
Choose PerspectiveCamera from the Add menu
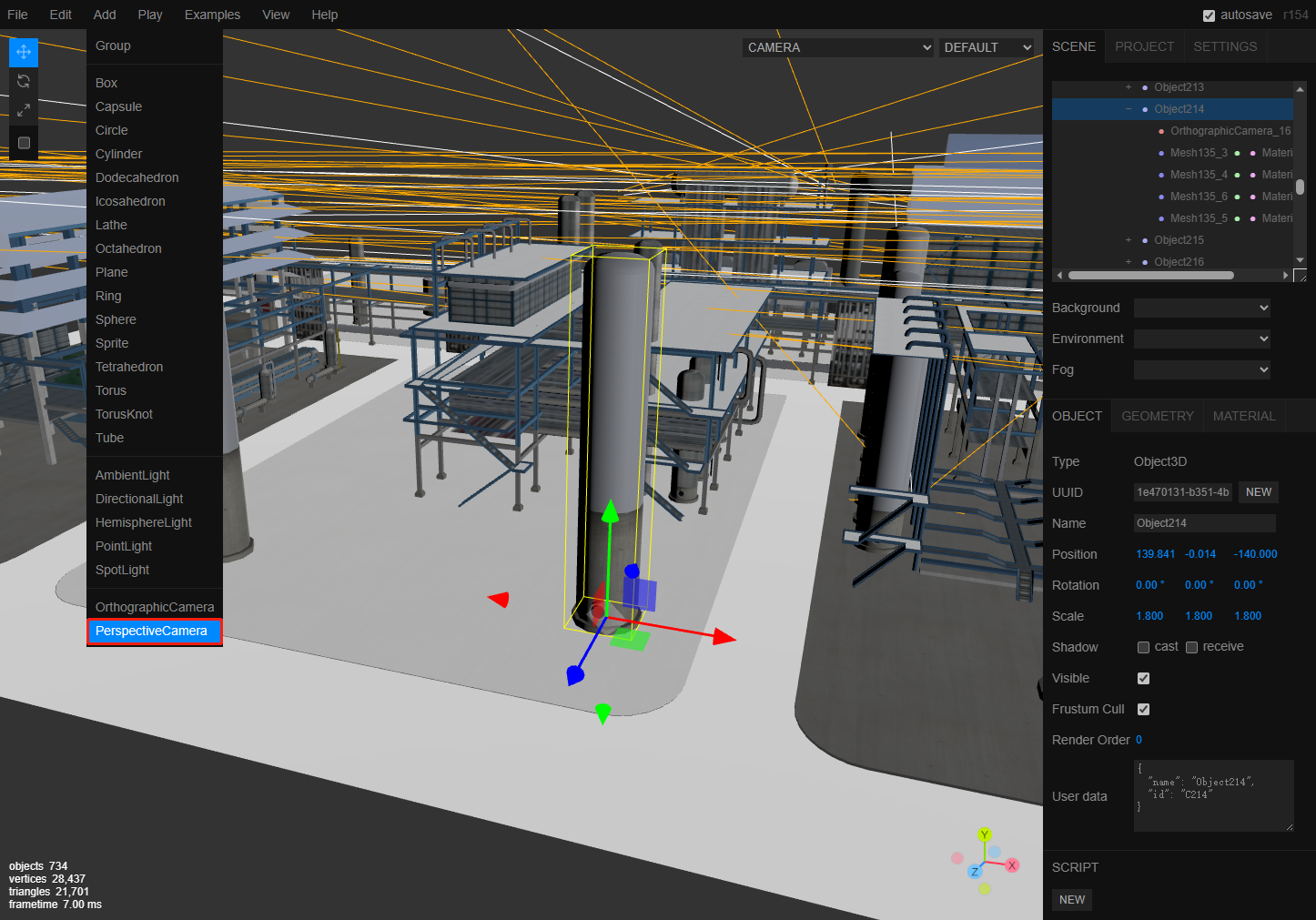152,631
